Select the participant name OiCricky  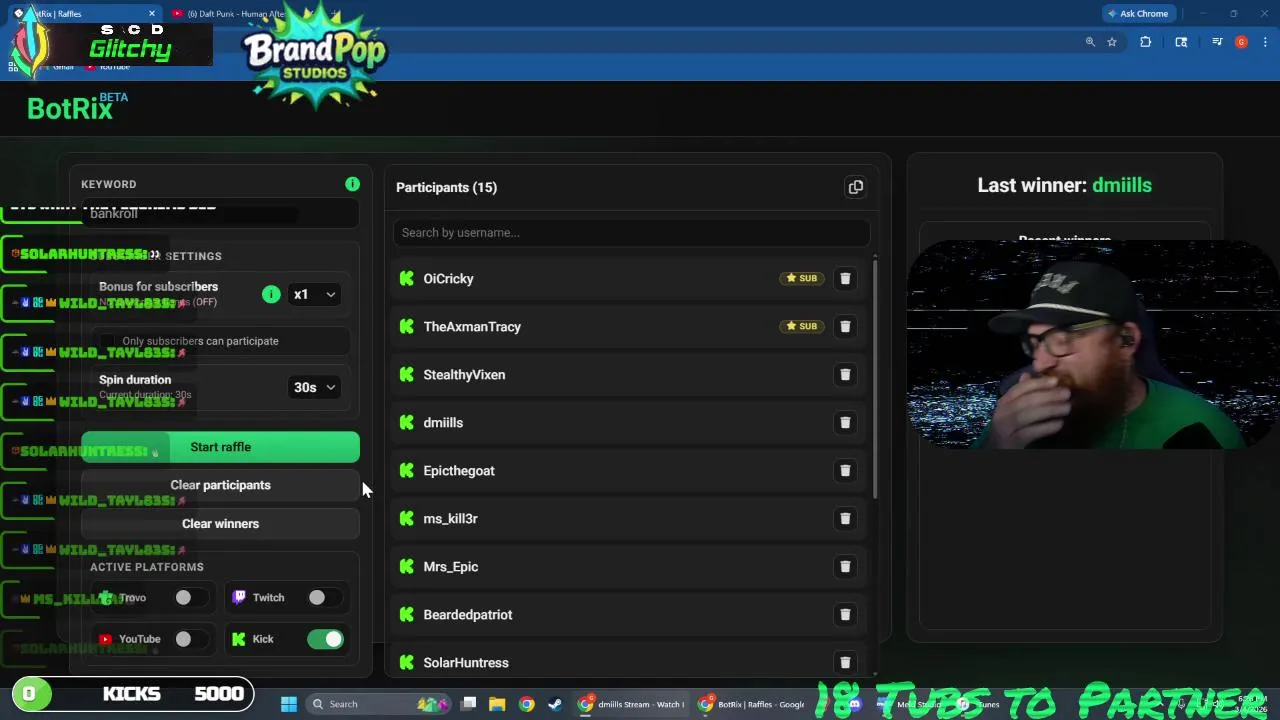click(448, 279)
